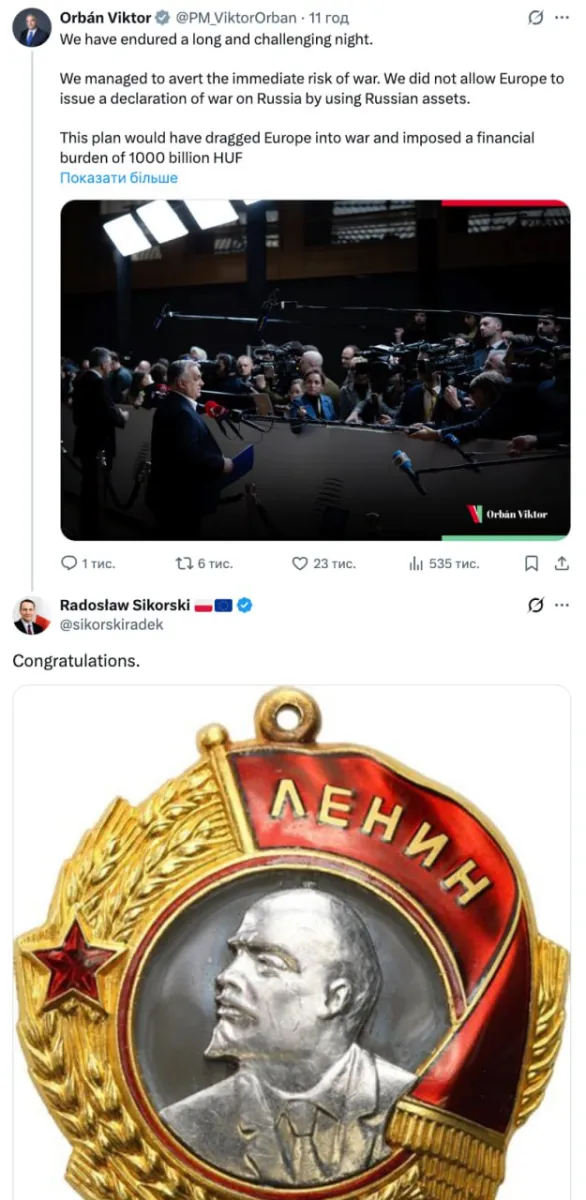Bookmark the Orbán Viktor tweet
Screen dimensions: 586x1200
pyautogui.click(x=532, y=563)
